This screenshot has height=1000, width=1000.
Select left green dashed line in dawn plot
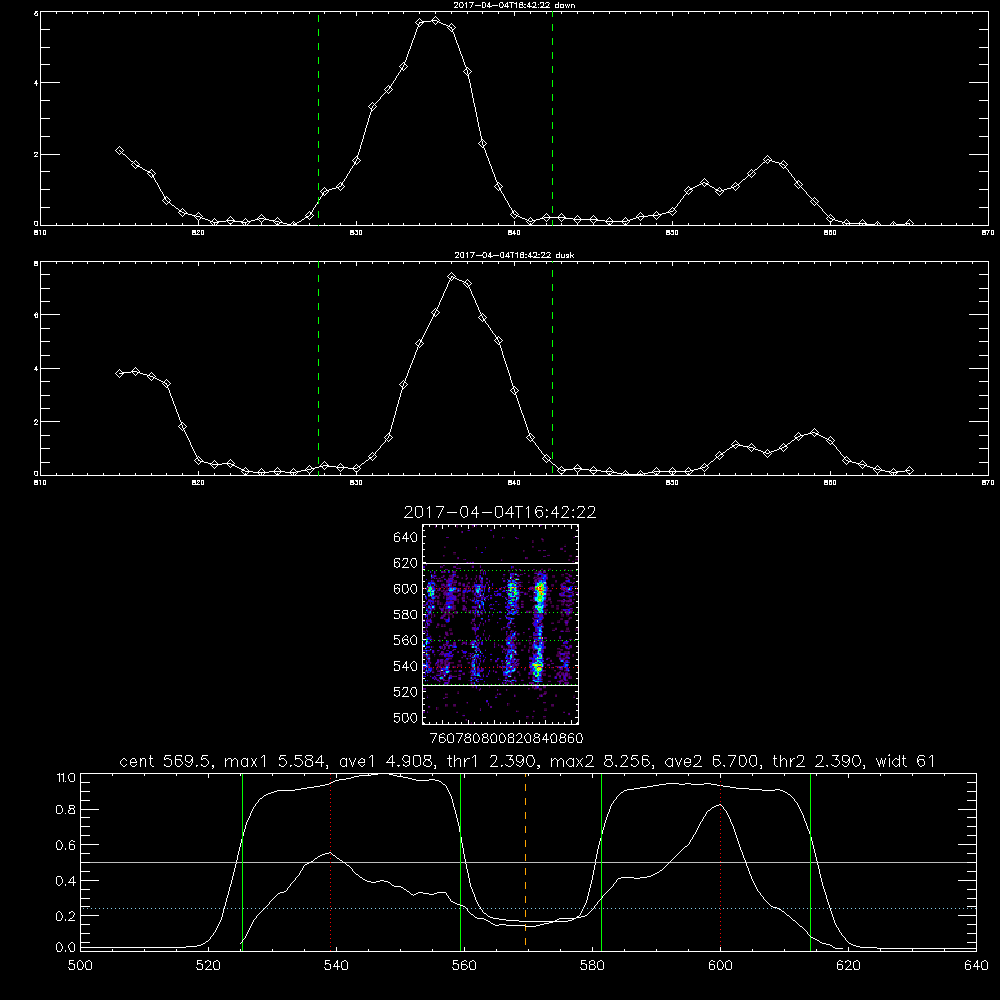(x=318, y=118)
